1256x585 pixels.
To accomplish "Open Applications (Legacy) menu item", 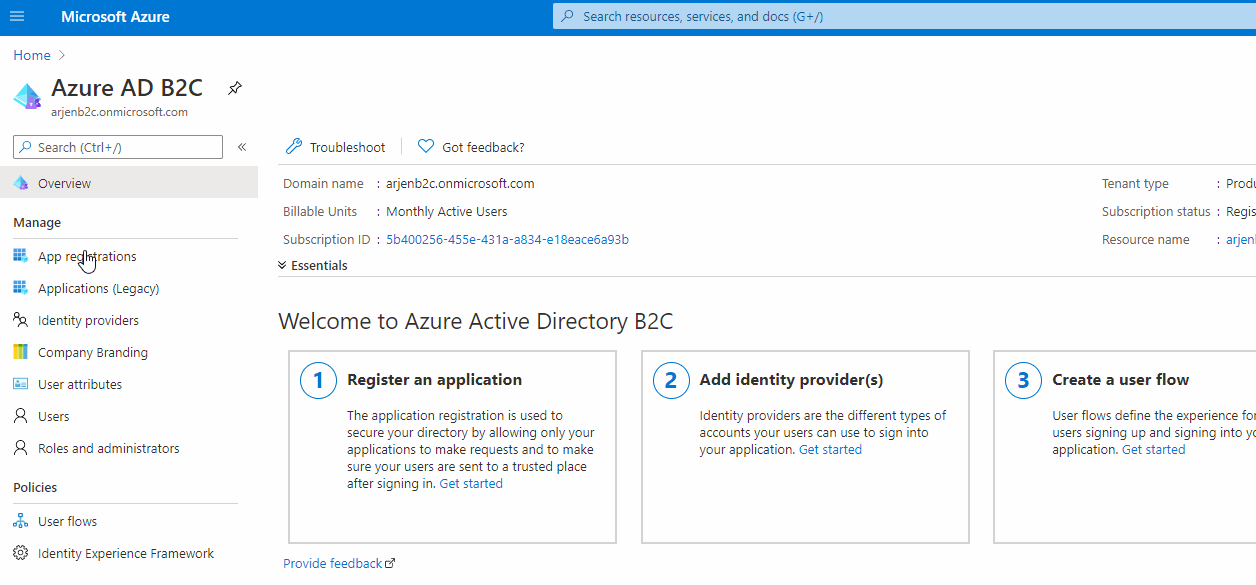I will tap(98, 288).
